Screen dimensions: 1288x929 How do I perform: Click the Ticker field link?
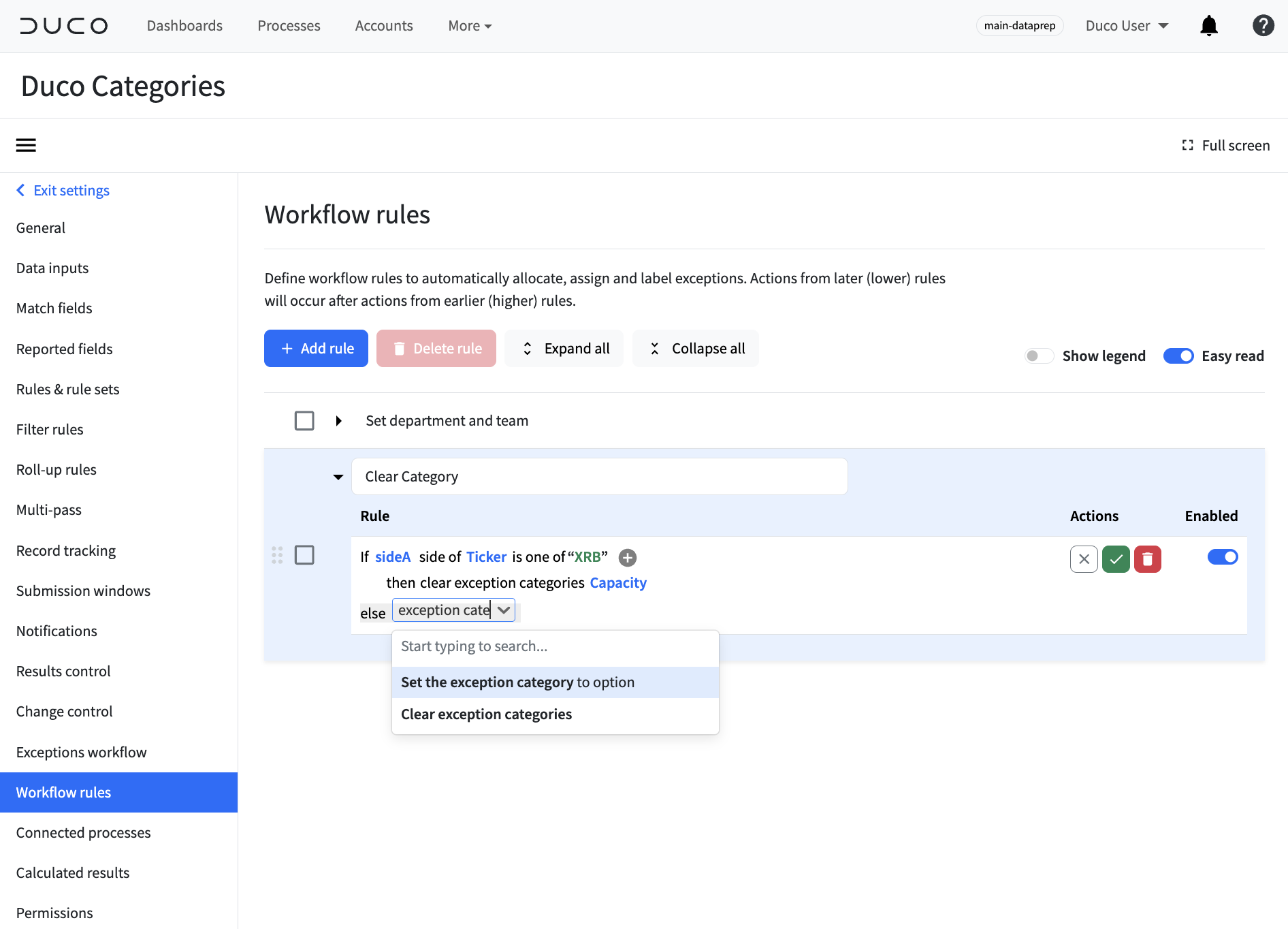pyautogui.click(x=486, y=557)
